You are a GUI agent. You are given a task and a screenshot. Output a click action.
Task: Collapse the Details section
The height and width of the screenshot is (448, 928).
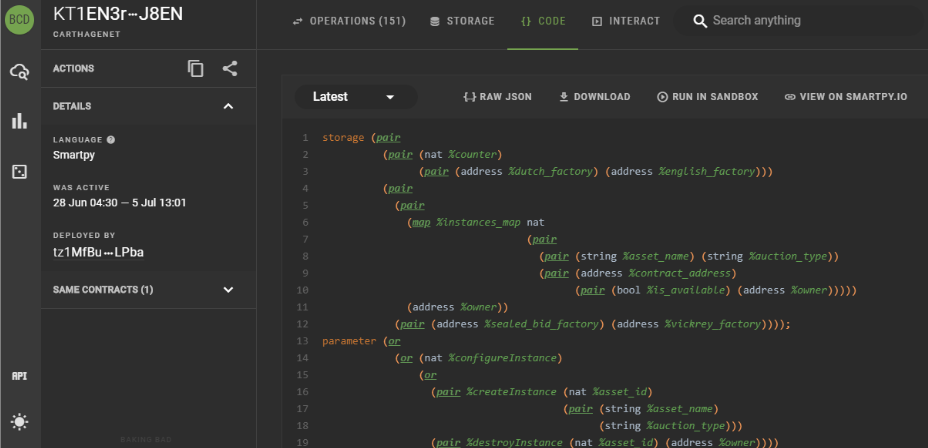click(228, 107)
